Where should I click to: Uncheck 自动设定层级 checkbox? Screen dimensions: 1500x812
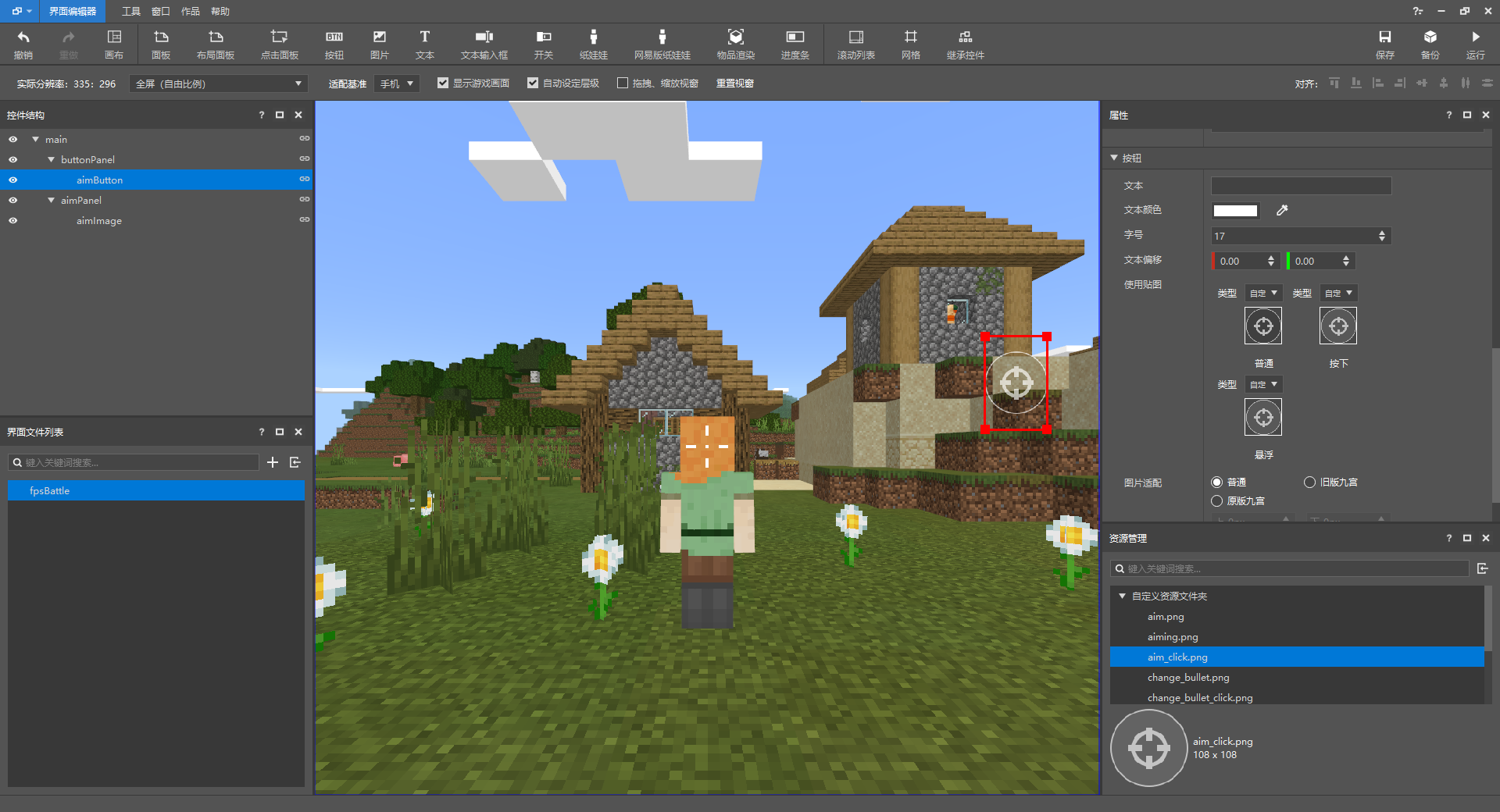pyautogui.click(x=533, y=83)
